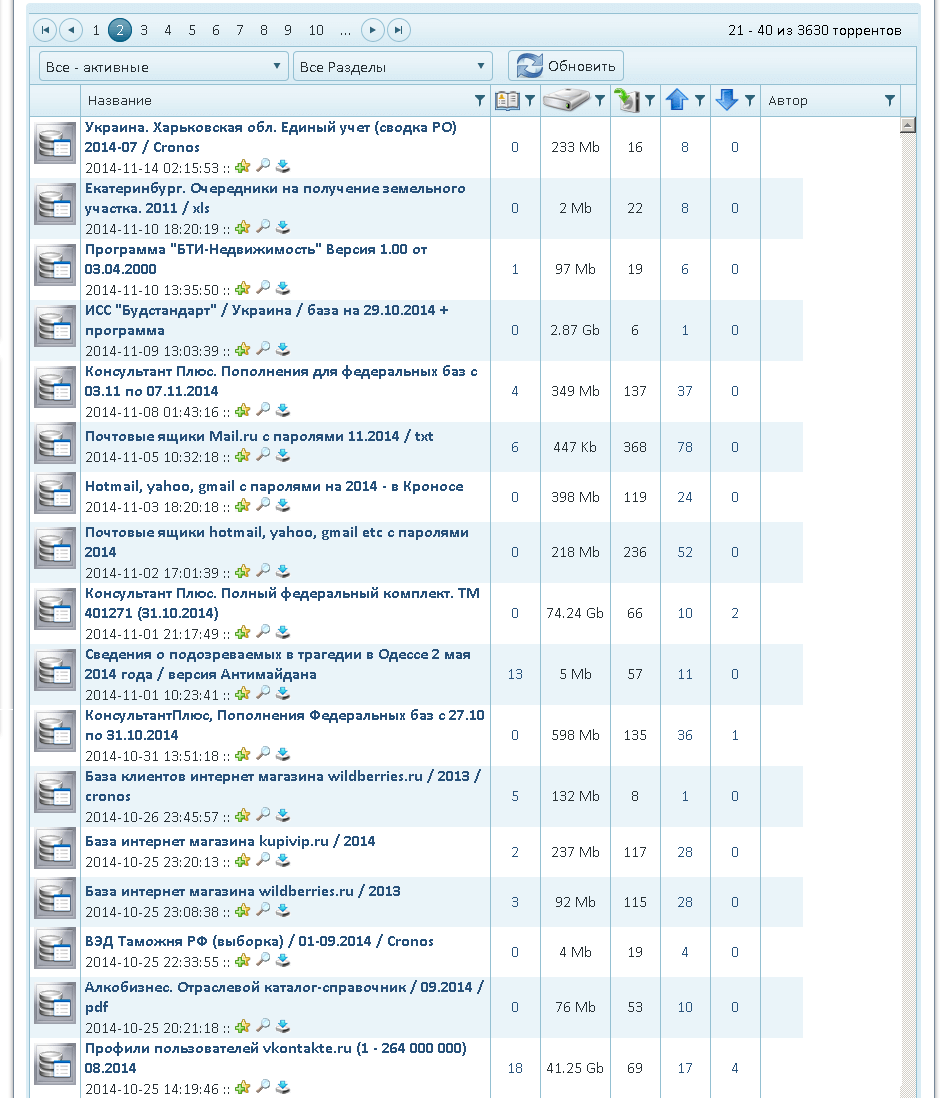Click the download icon for the Hotmail, yahoo, gmail torrent

coord(283,505)
